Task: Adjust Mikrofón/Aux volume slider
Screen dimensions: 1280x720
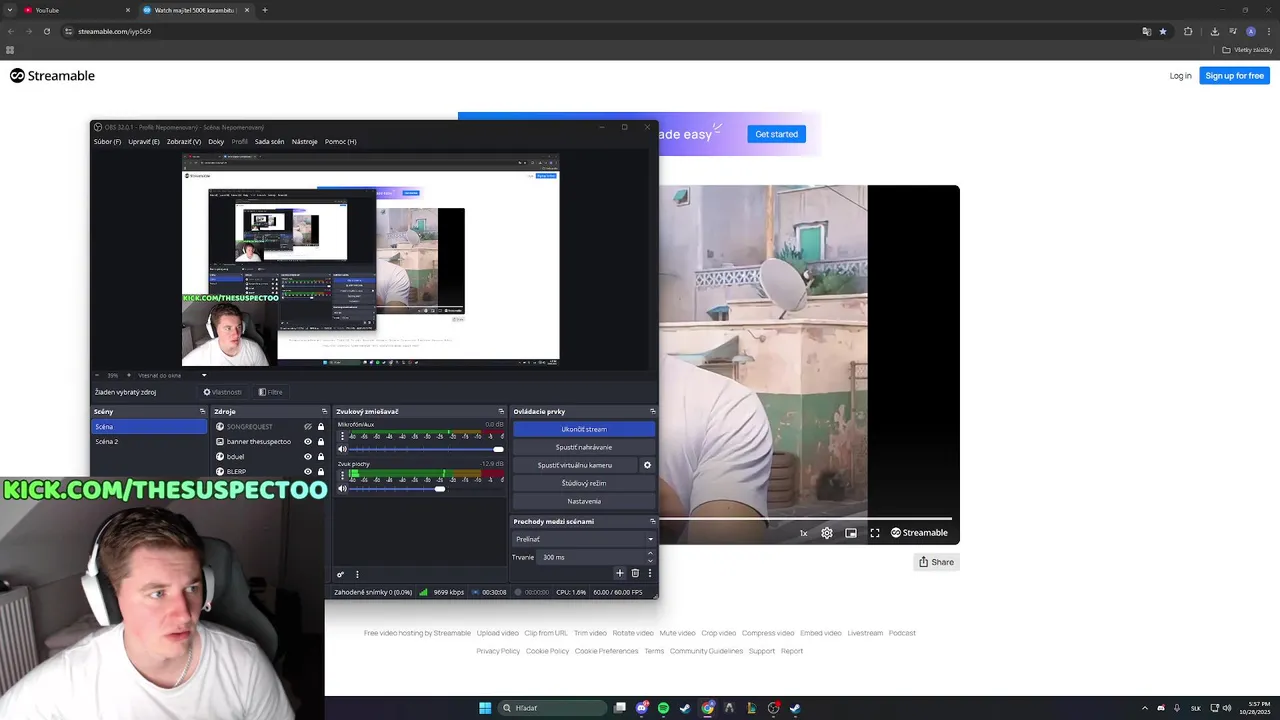Action: pos(427,449)
